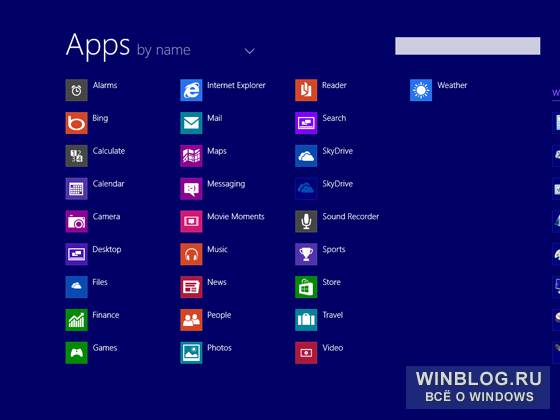Open the Calculate app icon
560x420 pixels.
76,156
